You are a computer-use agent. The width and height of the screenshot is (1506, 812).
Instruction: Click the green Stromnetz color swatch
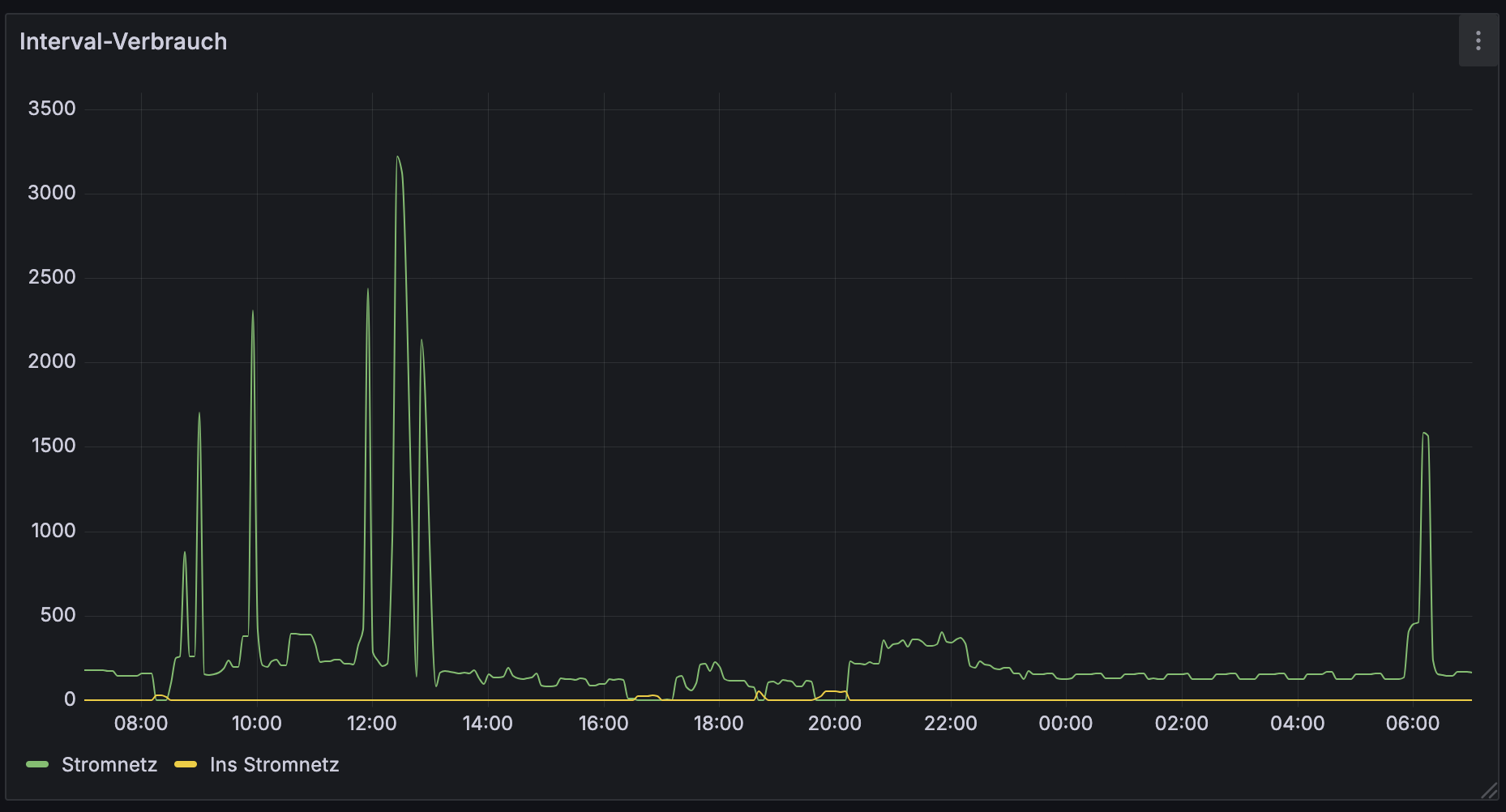click(37, 764)
